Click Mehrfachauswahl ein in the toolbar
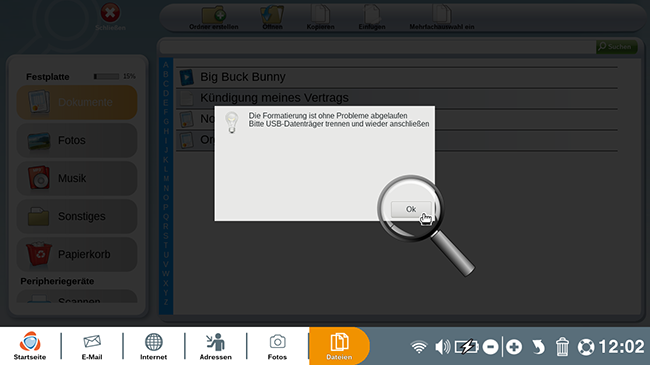Screen dimensions: 650x365 click(442, 18)
